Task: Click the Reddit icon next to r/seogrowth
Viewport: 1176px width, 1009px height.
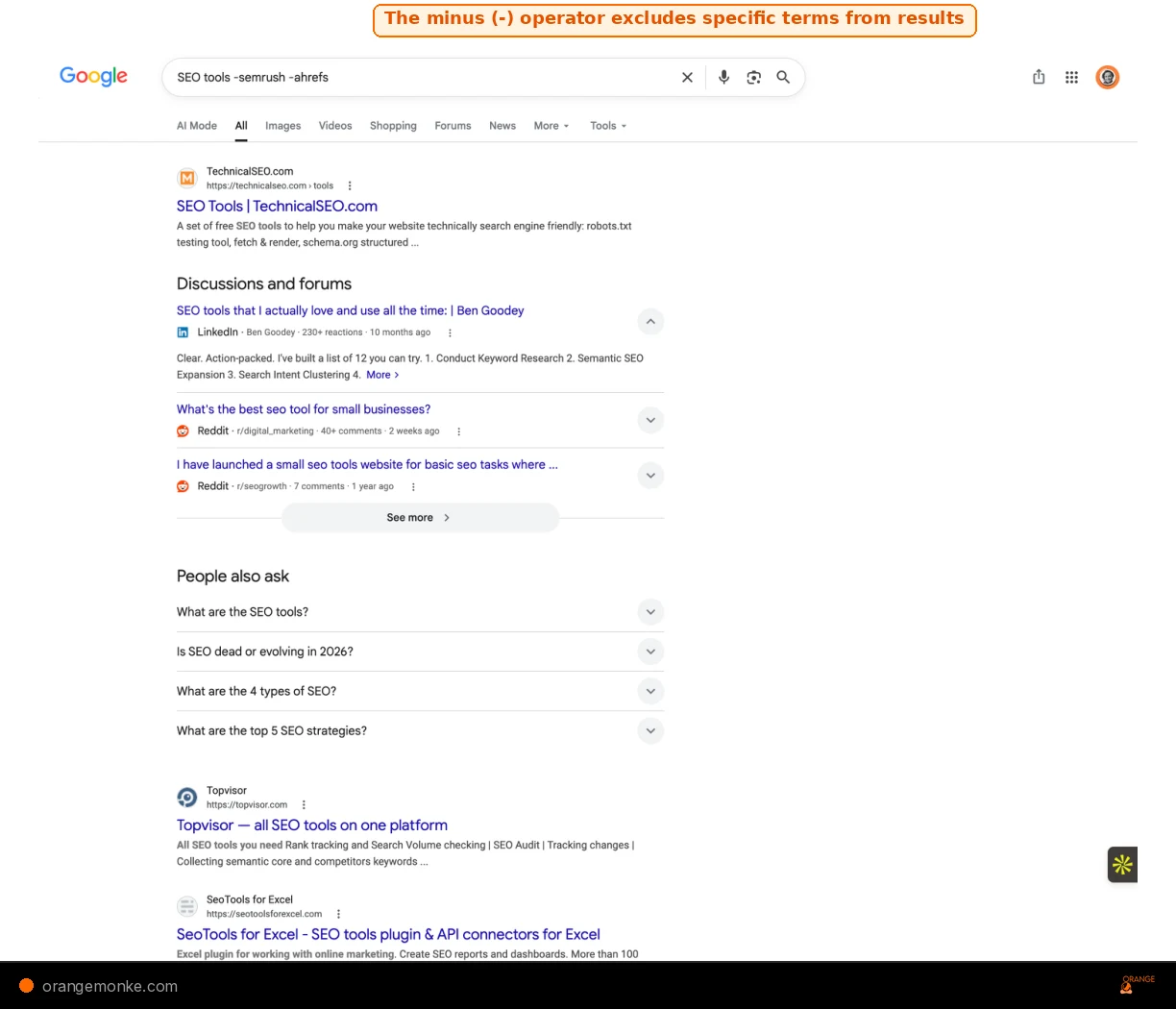Action: coord(183,486)
